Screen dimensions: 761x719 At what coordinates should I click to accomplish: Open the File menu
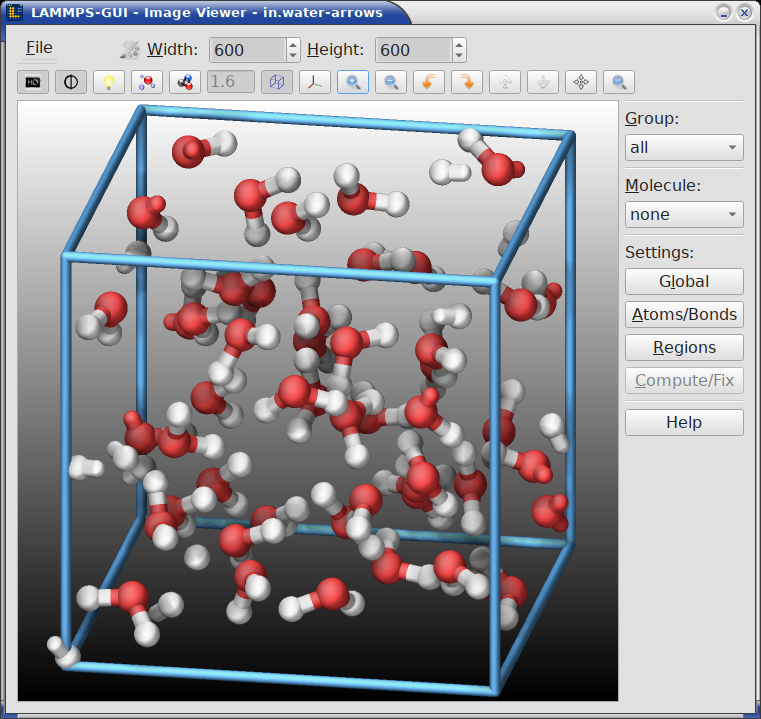click(x=39, y=48)
